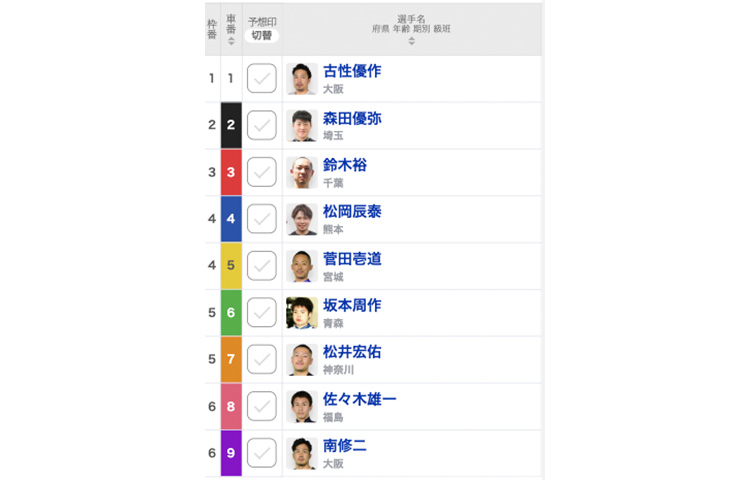Tick the prediction checkbox for 古性優作
The width and height of the screenshot is (750, 480).
tap(262, 78)
